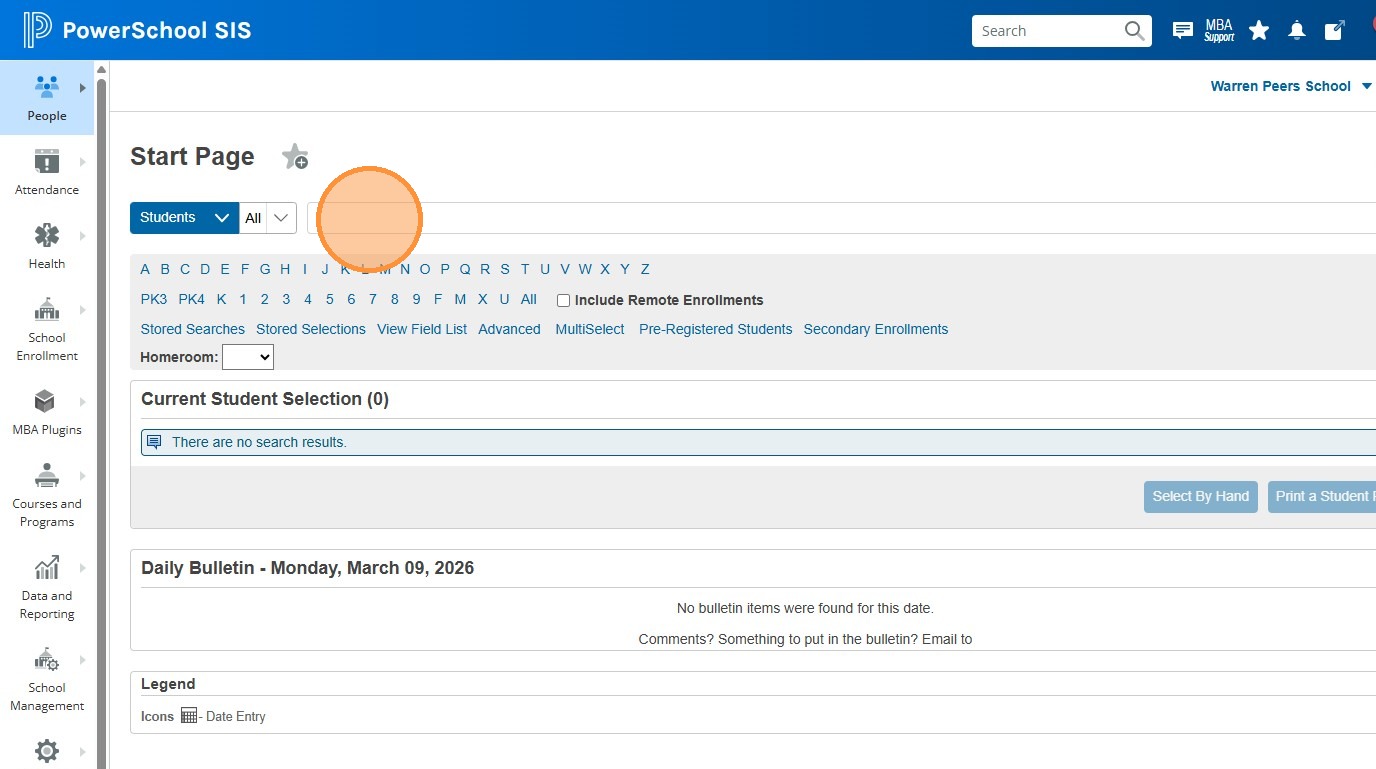Filter students by last-name letter C
Image resolution: width=1376 pixels, height=769 pixels.
185,269
